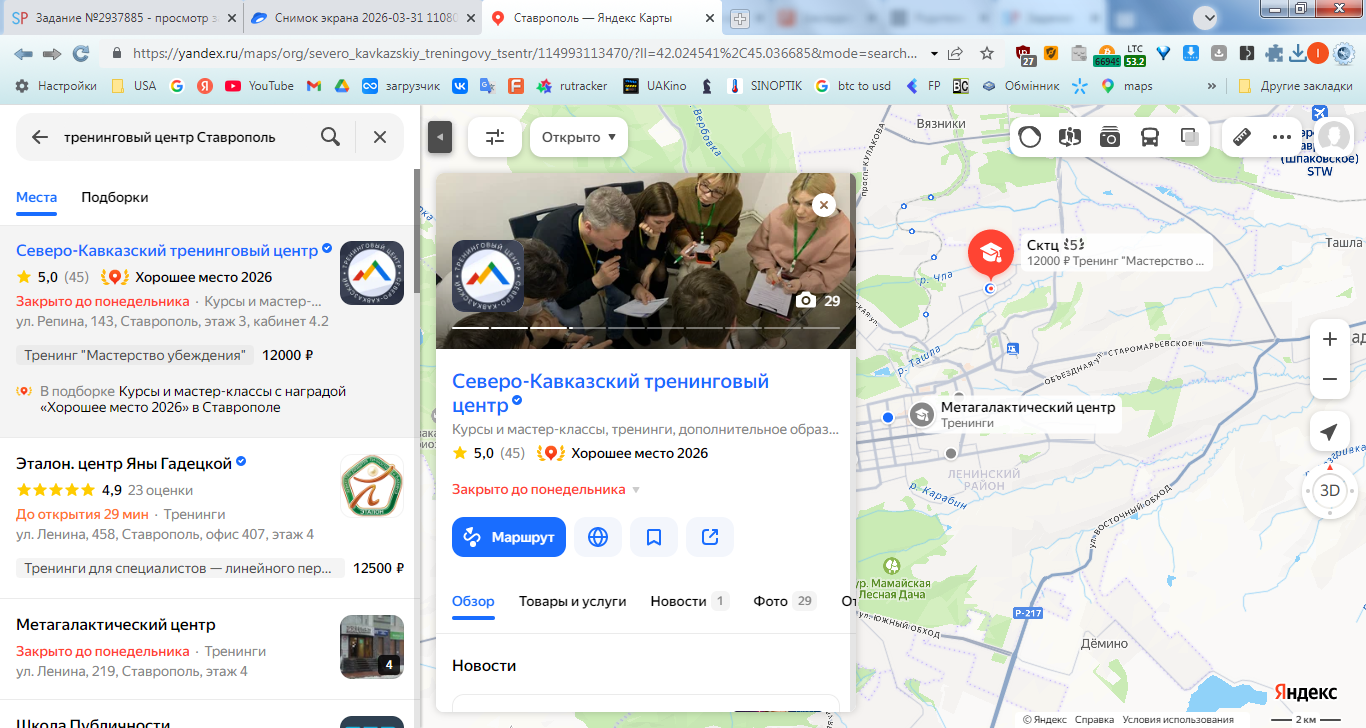Toggle the traffic layer icon
The width and height of the screenshot is (1366, 728).
click(x=1029, y=137)
